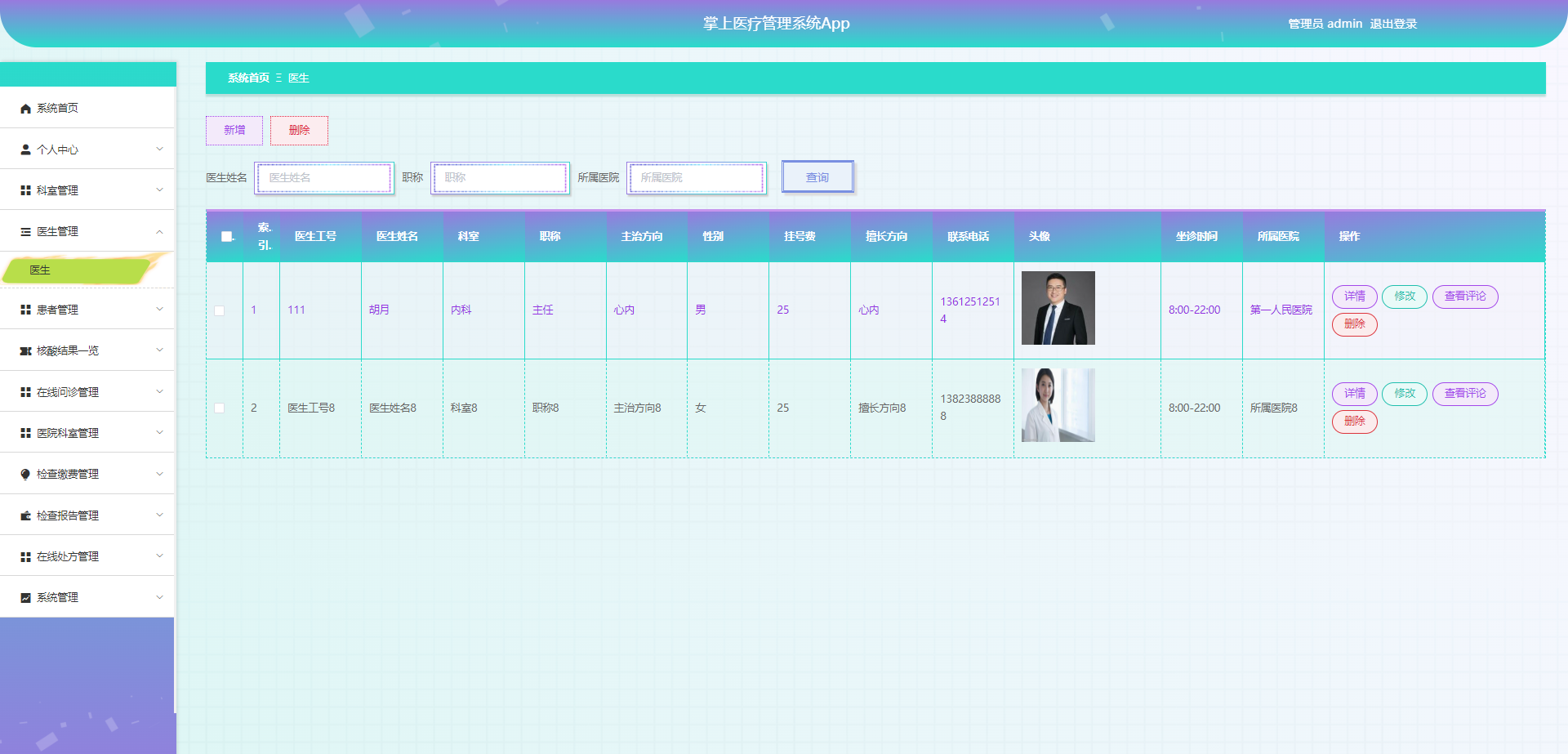Check the row checkbox for doctor 胡月
The width and height of the screenshot is (1568, 754).
click(x=219, y=310)
